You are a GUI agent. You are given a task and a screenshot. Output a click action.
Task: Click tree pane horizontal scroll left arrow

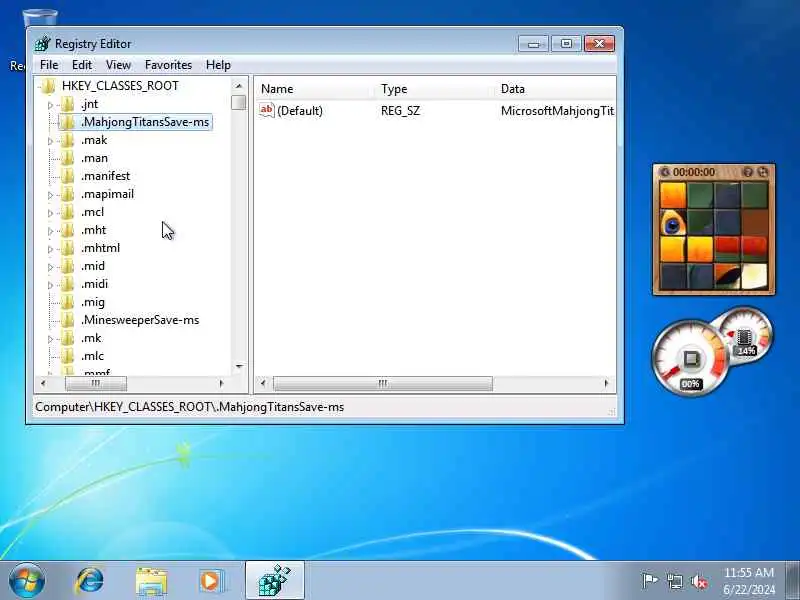43,383
